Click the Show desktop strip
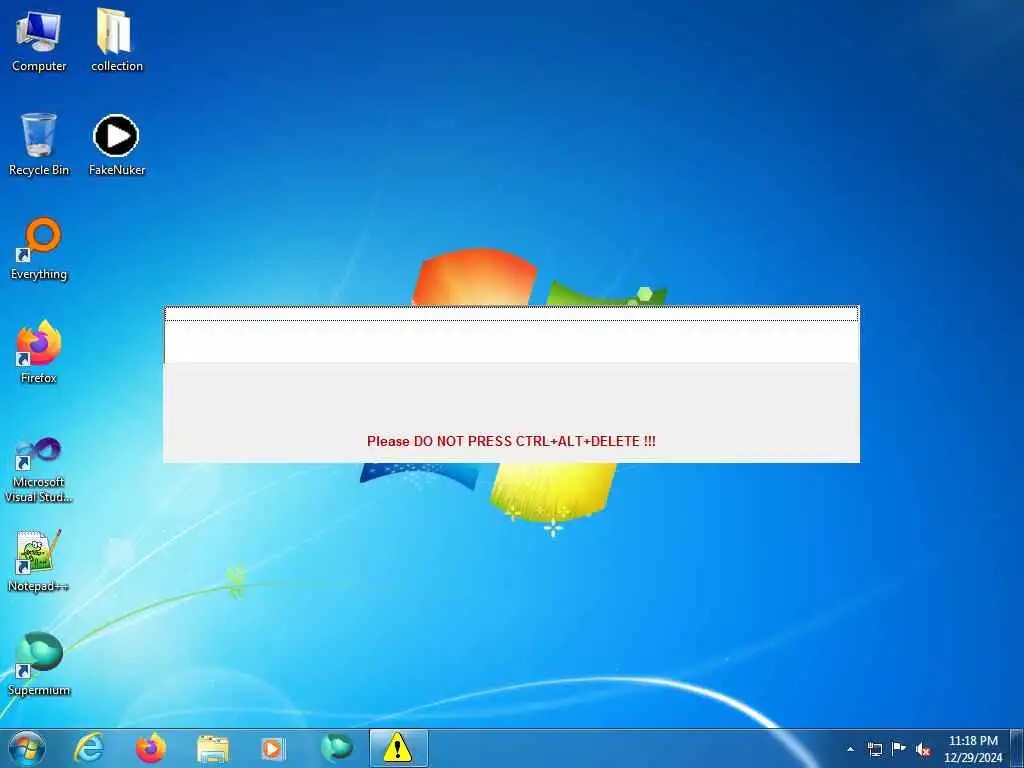 1017,748
